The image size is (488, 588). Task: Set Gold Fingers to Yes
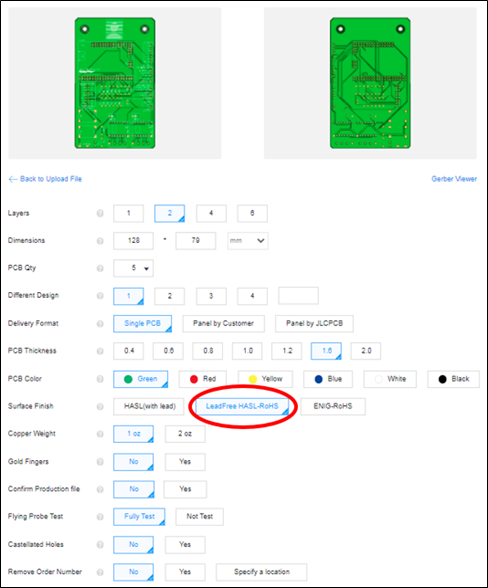[x=185, y=462]
